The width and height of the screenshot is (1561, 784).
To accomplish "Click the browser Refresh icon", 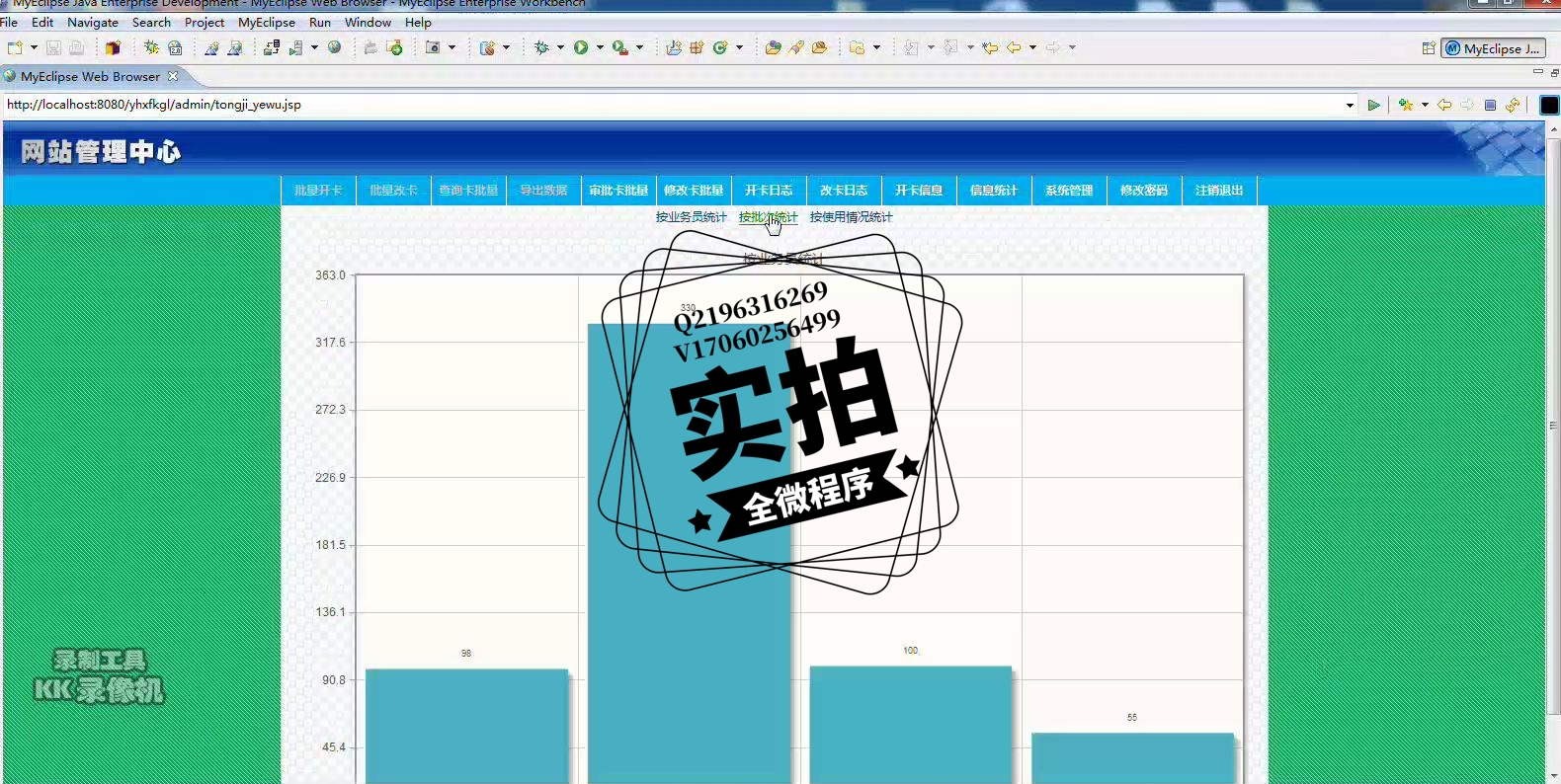I will point(1513,105).
